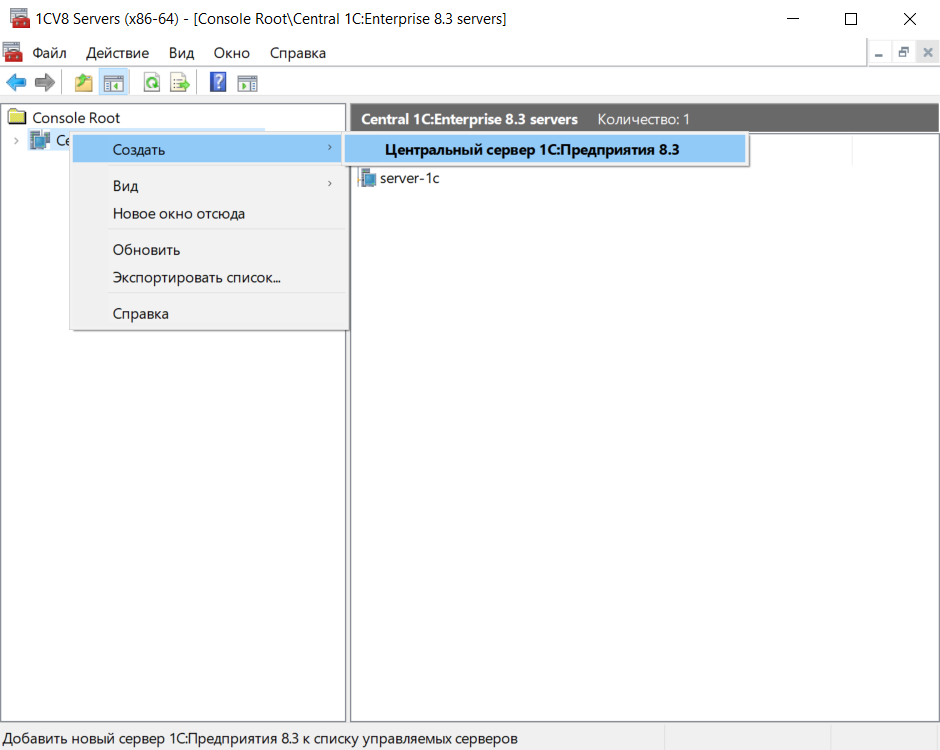Click the status bar text Добавить новый сервер
This screenshot has width=940, height=750.
coord(260,739)
